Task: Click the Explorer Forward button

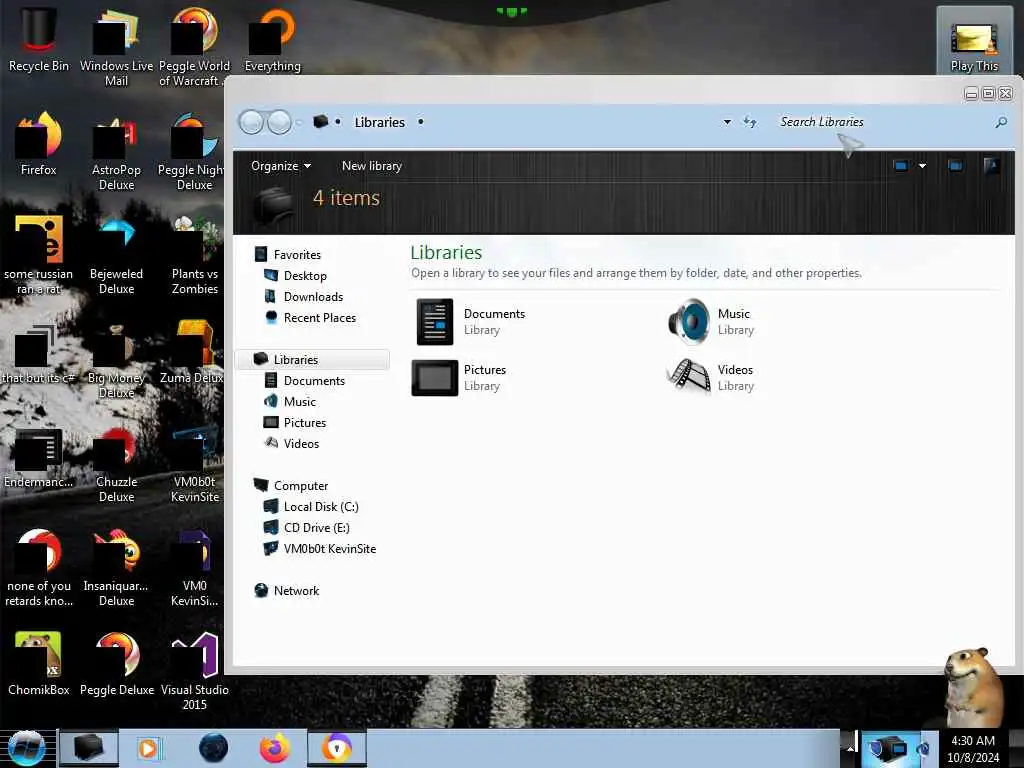Action: (x=280, y=122)
